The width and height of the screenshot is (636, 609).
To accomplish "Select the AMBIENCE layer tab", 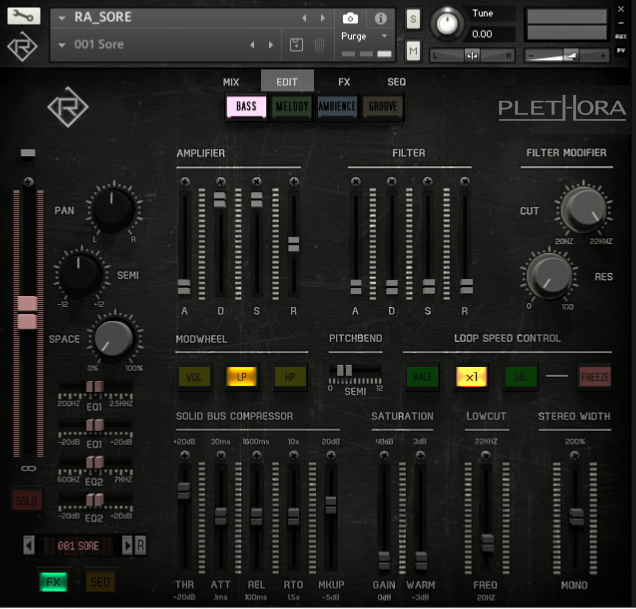I will 337,107.
